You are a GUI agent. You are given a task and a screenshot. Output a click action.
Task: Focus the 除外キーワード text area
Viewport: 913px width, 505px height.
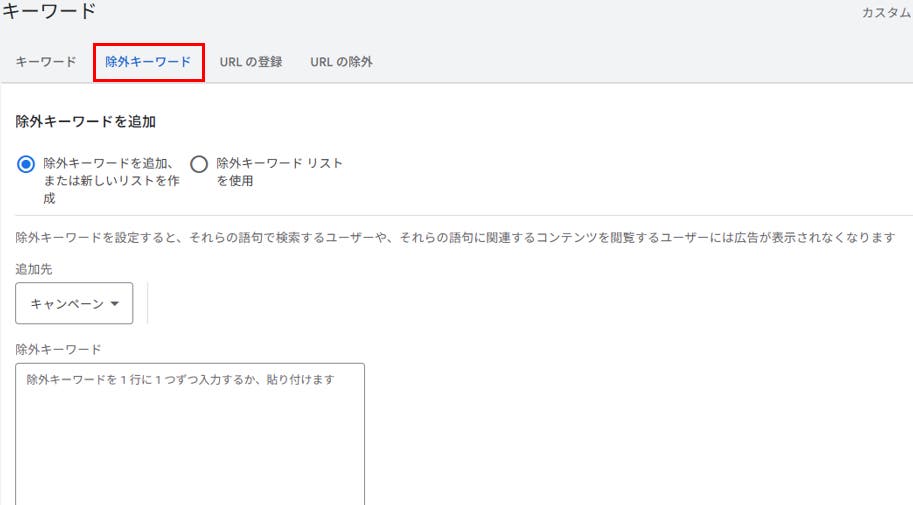tap(190, 440)
